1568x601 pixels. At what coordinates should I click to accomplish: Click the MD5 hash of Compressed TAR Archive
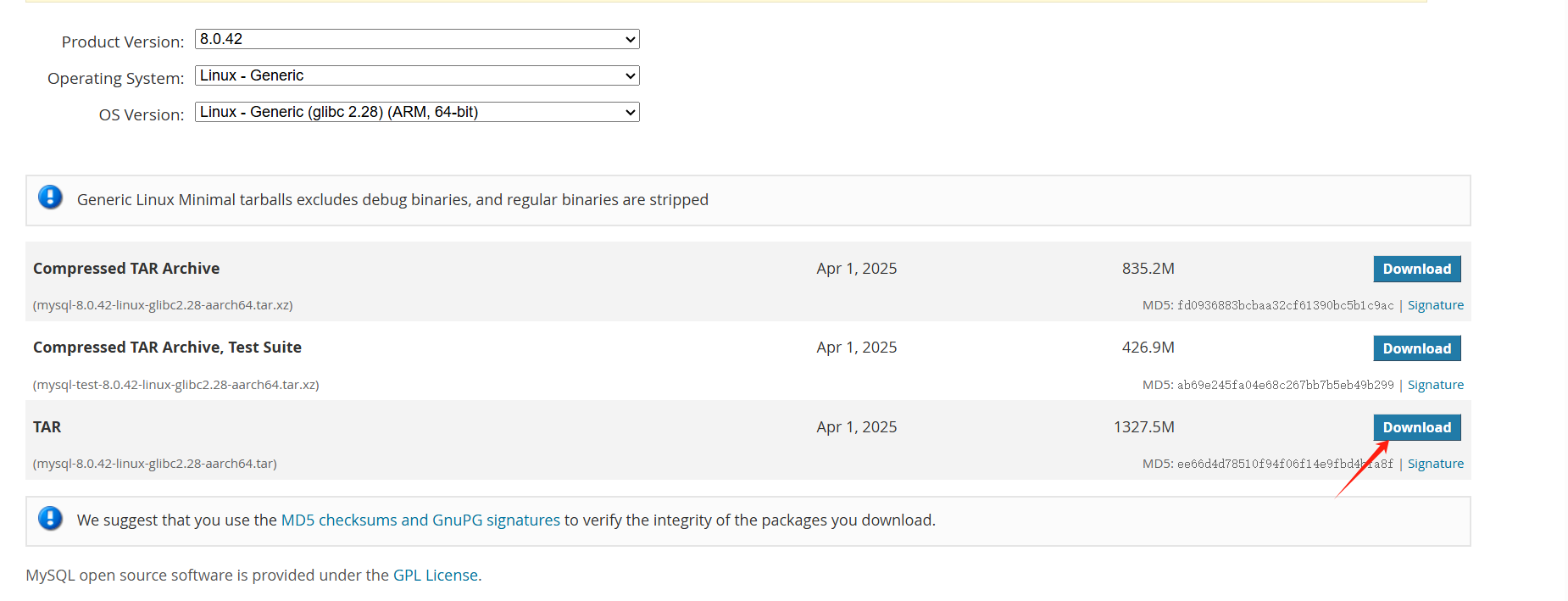[1285, 305]
